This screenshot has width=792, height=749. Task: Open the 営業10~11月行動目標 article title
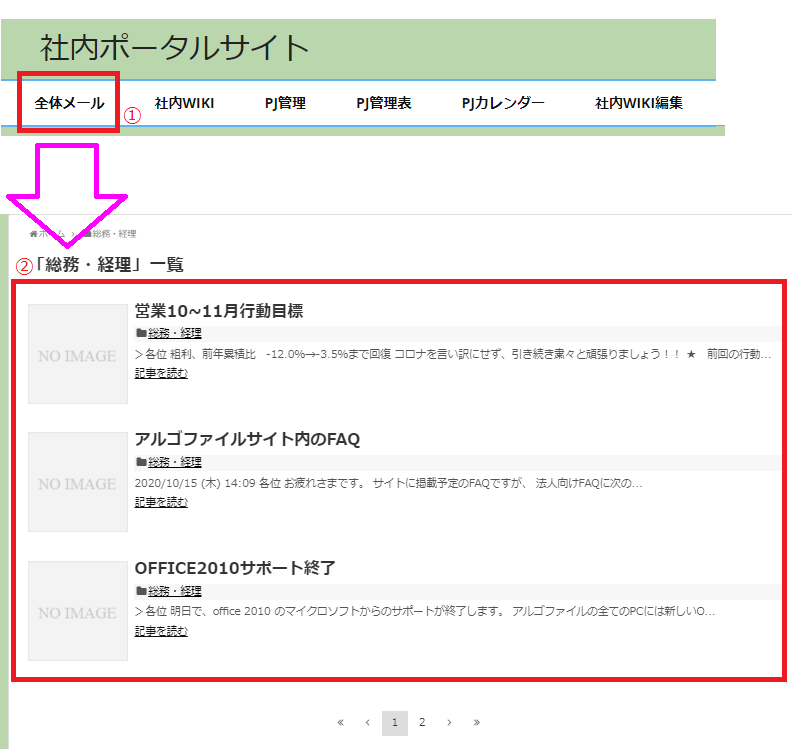(218, 311)
